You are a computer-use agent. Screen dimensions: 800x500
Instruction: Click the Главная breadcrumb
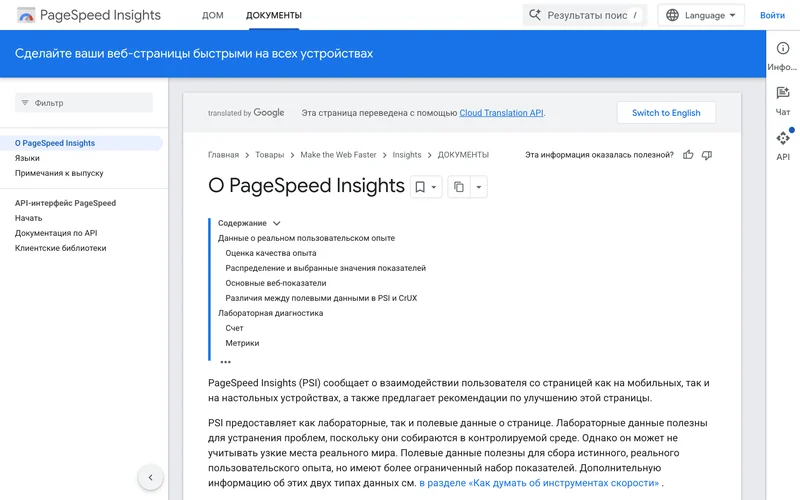pyautogui.click(x=223, y=155)
